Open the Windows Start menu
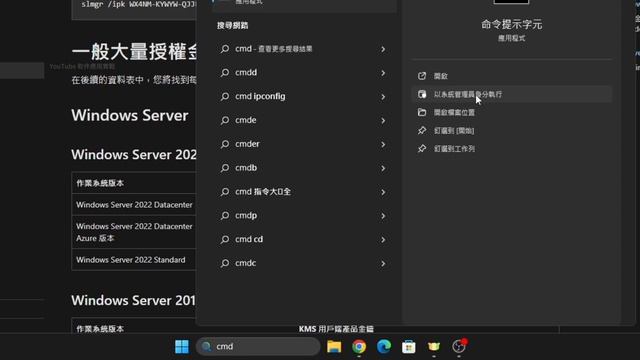The height and width of the screenshot is (360, 640). pyautogui.click(x=182, y=347)
